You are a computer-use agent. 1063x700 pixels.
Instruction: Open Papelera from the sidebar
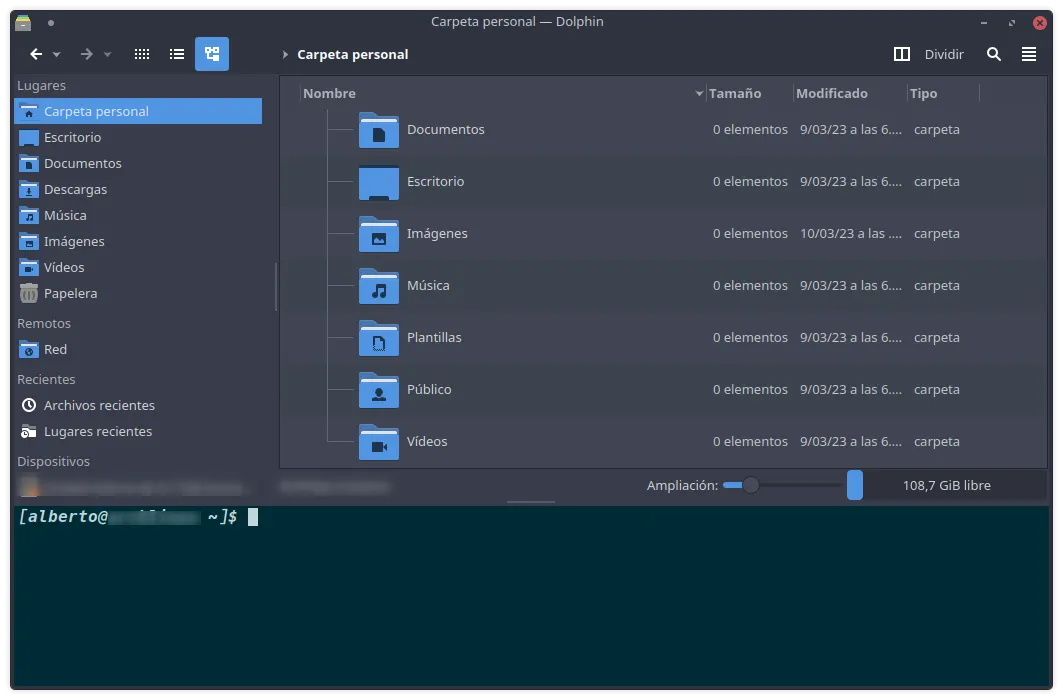tap(72, 293)
